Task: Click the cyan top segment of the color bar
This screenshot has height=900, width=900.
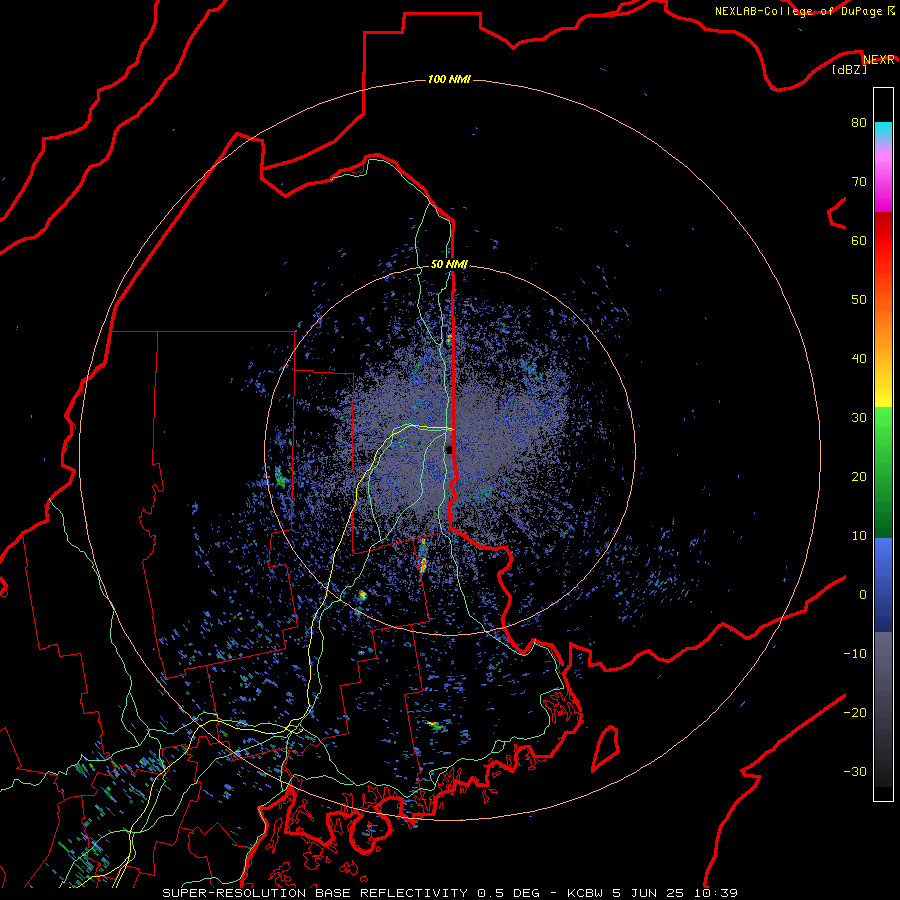Action: point(883,132)
